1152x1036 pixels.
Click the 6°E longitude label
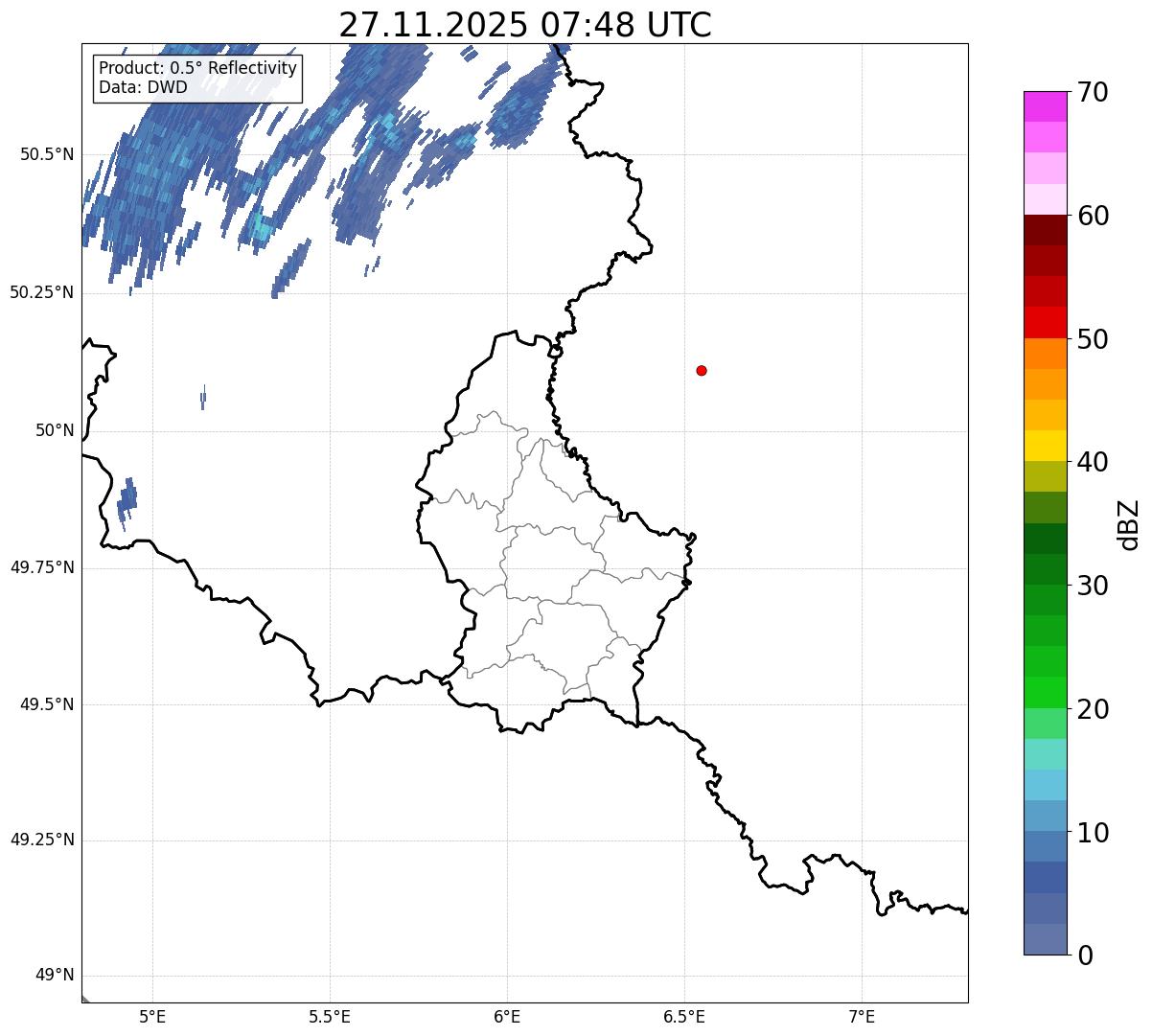pyautogui.click(x=507, y=1016)
